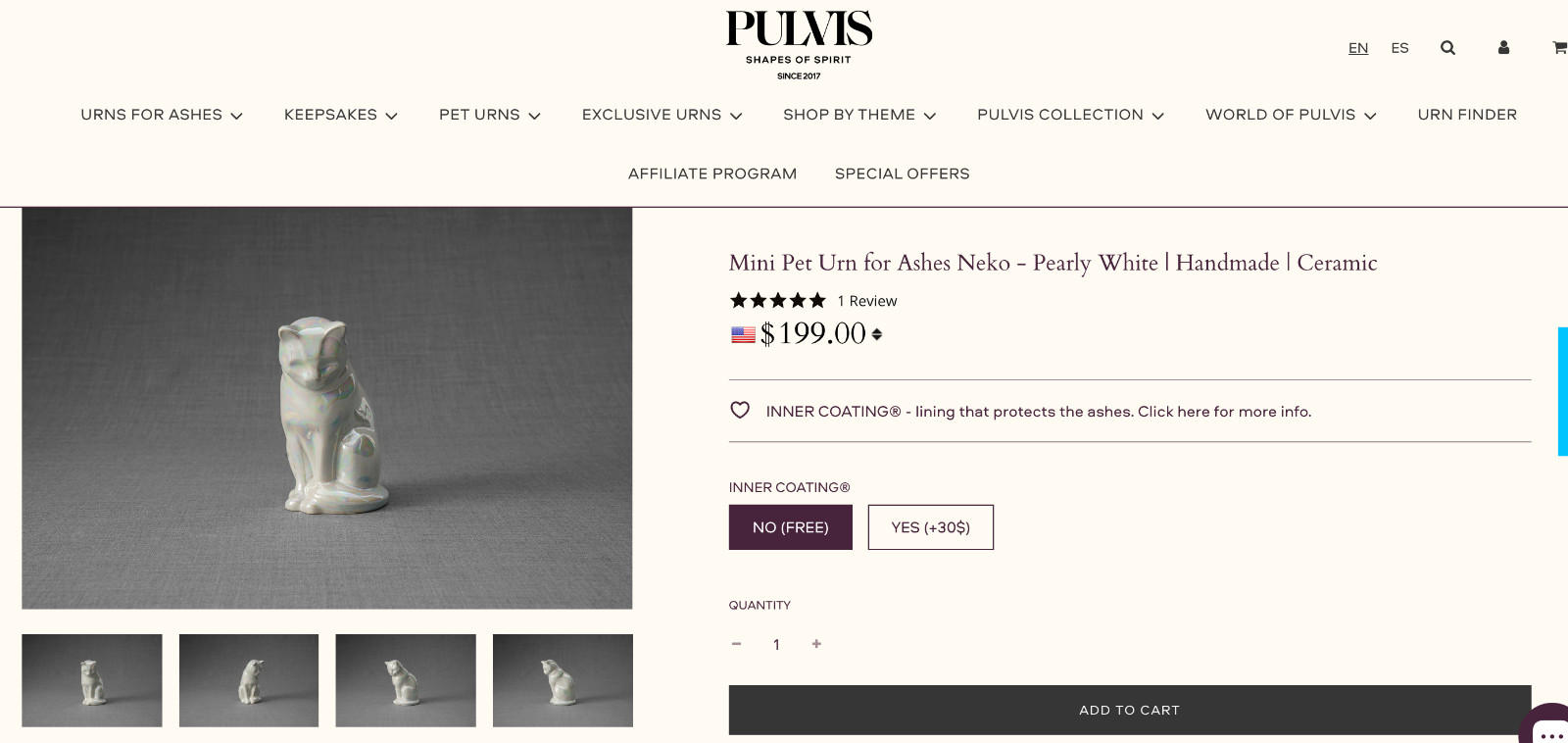
Task: Go to SPECIAL OFFERS page
Action: pos(903,173)
